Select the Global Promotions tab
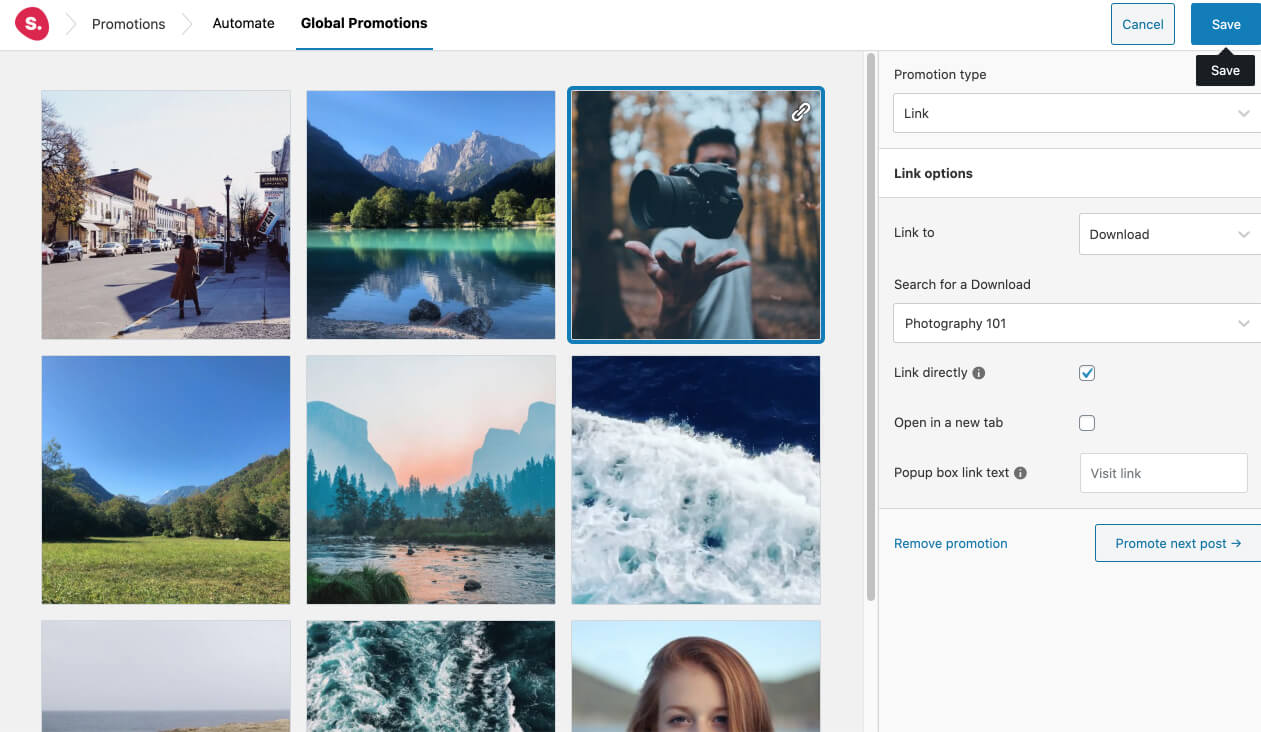The width and height of the screenshot is (1261, 732). click(364, 23)
